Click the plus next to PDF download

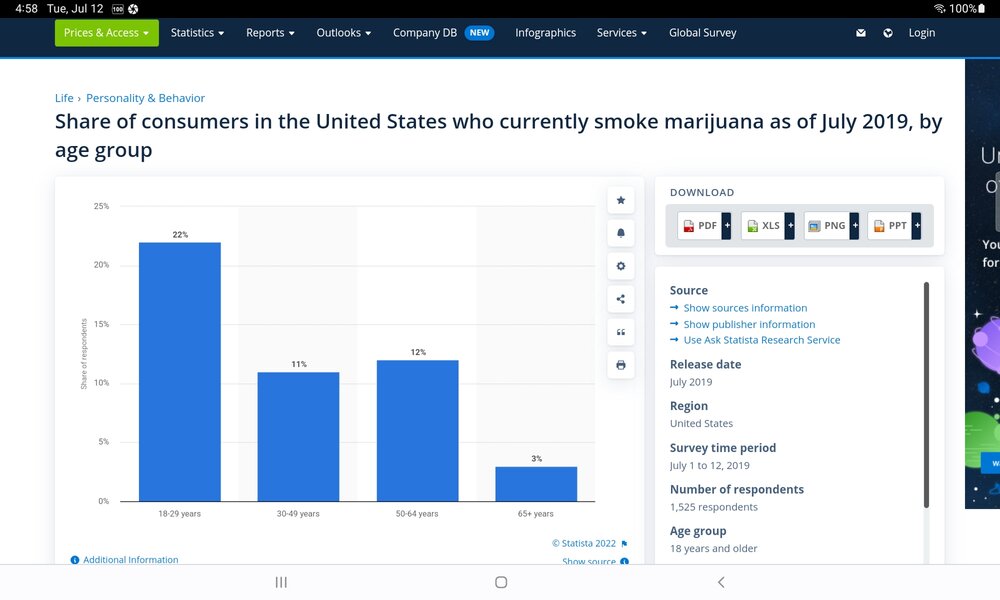pos(726,226)
